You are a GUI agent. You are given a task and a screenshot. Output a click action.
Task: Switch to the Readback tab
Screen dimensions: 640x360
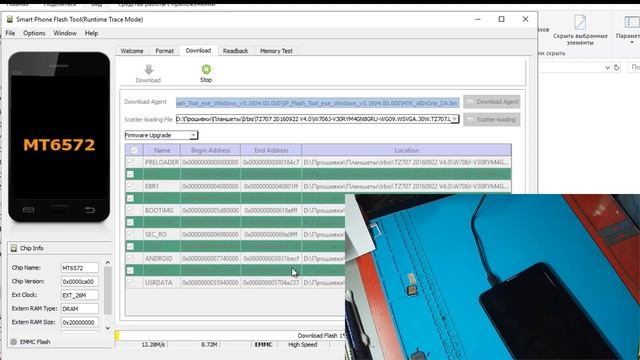236,51
